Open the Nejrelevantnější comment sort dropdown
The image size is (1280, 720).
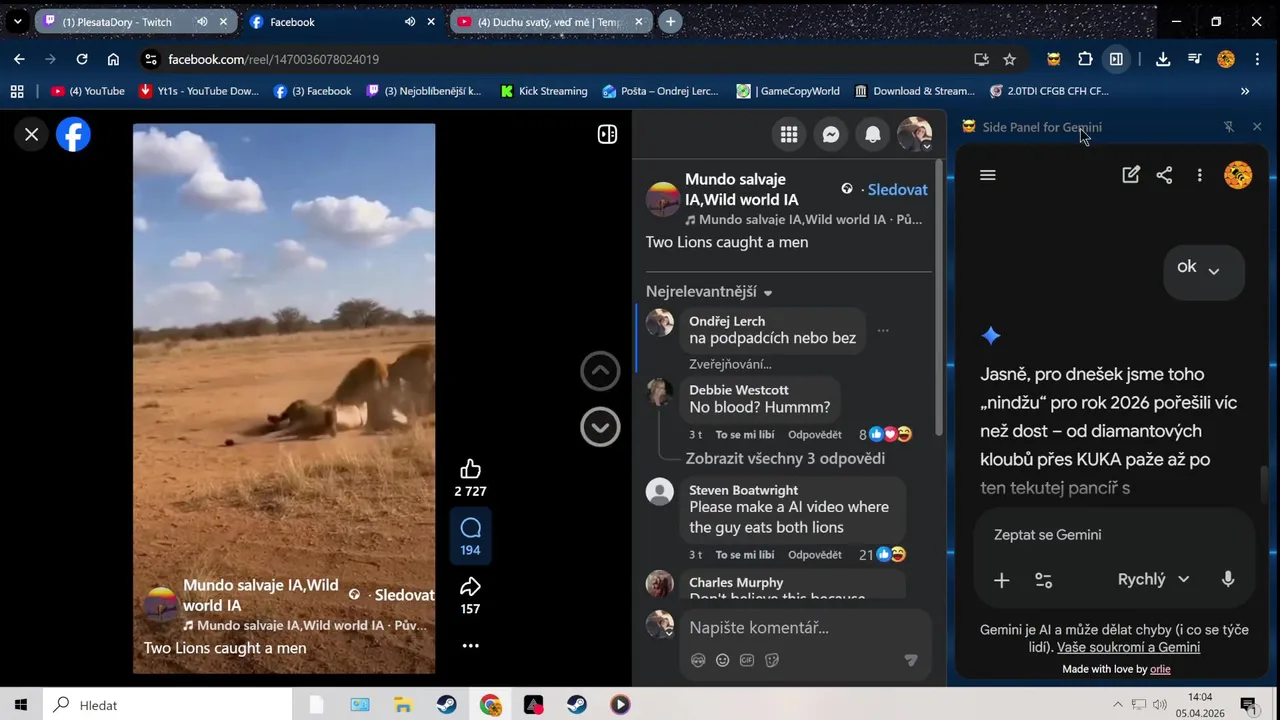click(x=709, y=292)
